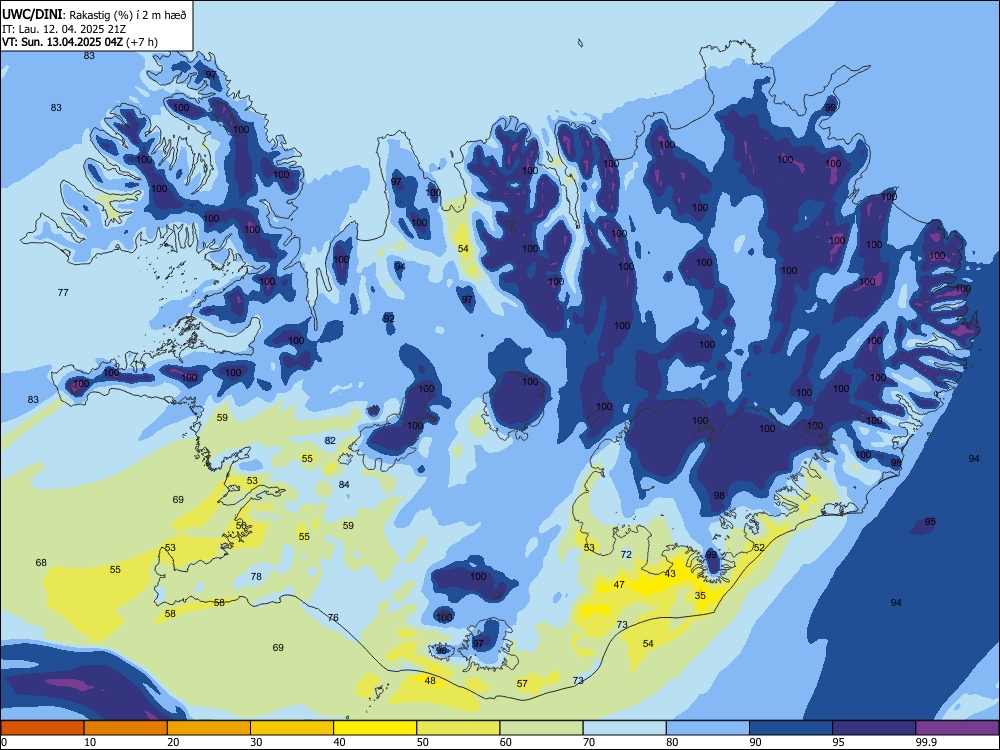Click the indigo 95–99.9 legend swatch

(x=874, y=728)
